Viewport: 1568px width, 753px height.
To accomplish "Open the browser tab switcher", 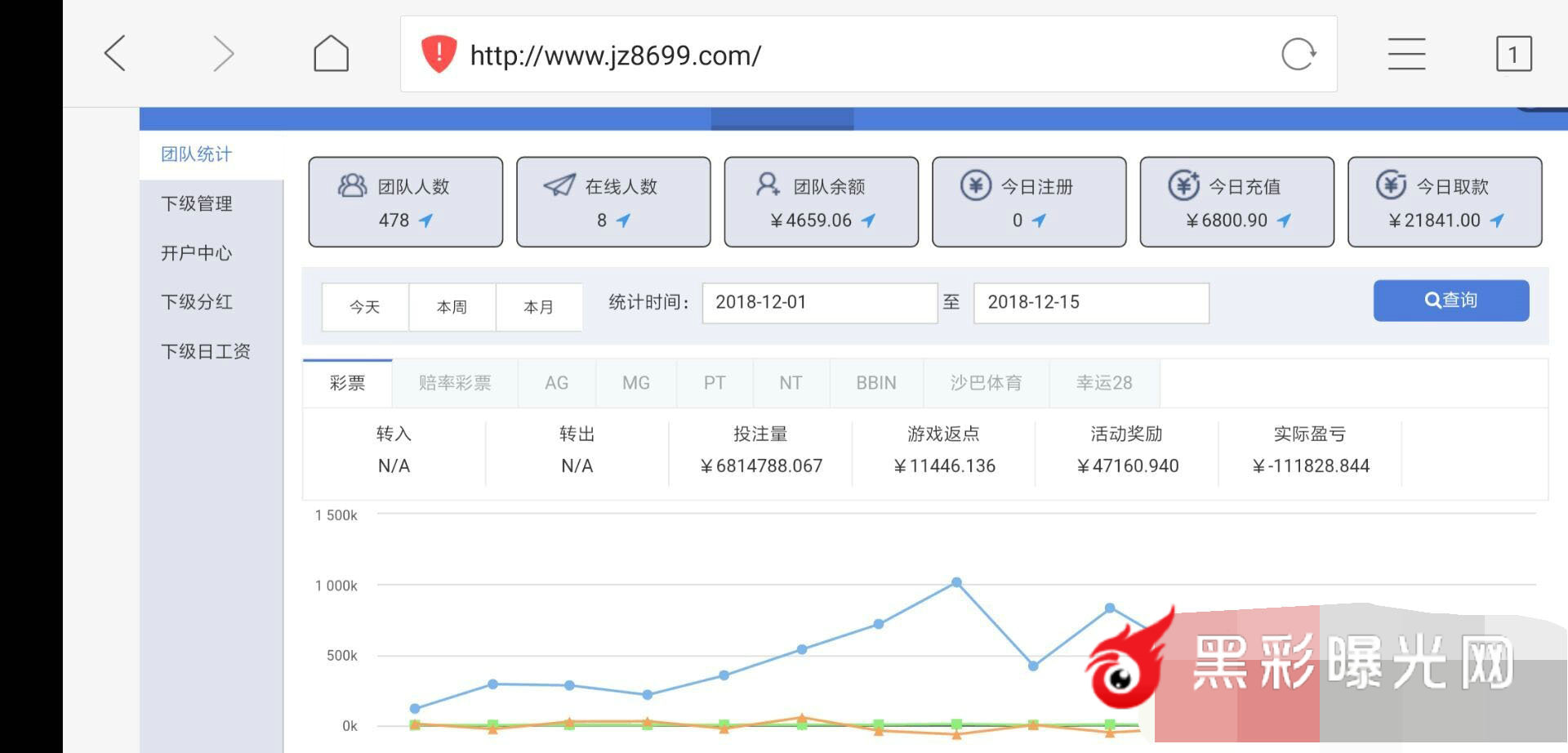I will tap(1512, 55).
